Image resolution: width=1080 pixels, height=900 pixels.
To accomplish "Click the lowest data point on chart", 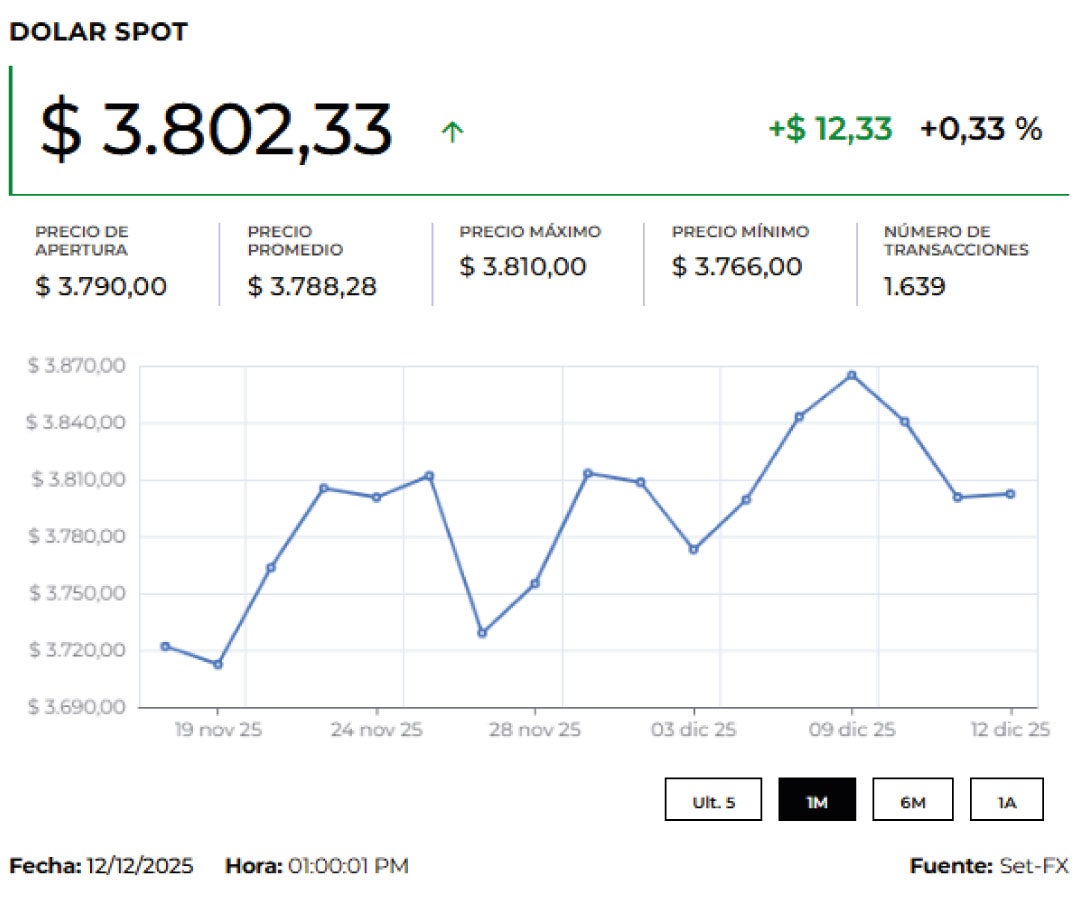I will click(x=218, y=665).
